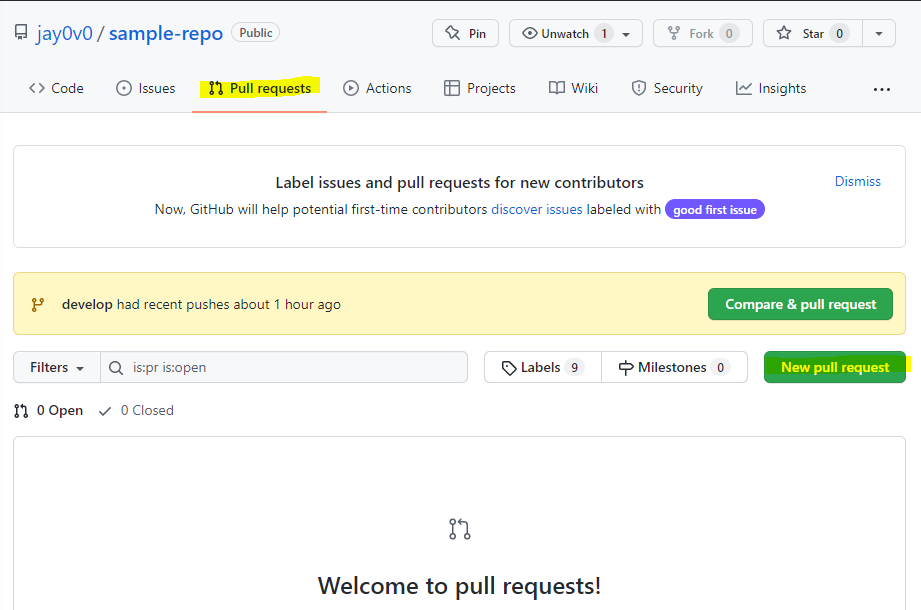Pin the repository with the Pin button
Image resolution: width=921 pixels, height=610 pixels.
click(465, 33)
